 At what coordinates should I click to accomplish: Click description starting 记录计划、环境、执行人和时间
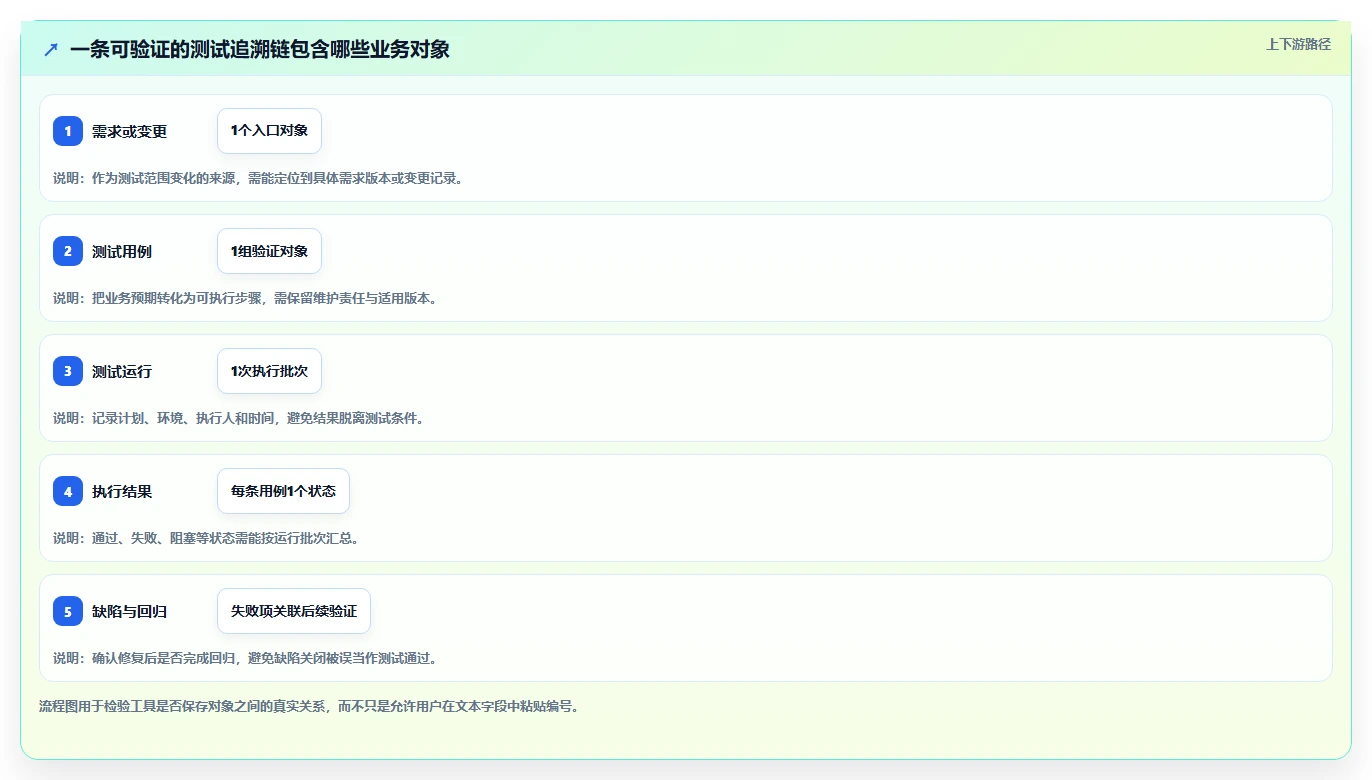point(238,418)
